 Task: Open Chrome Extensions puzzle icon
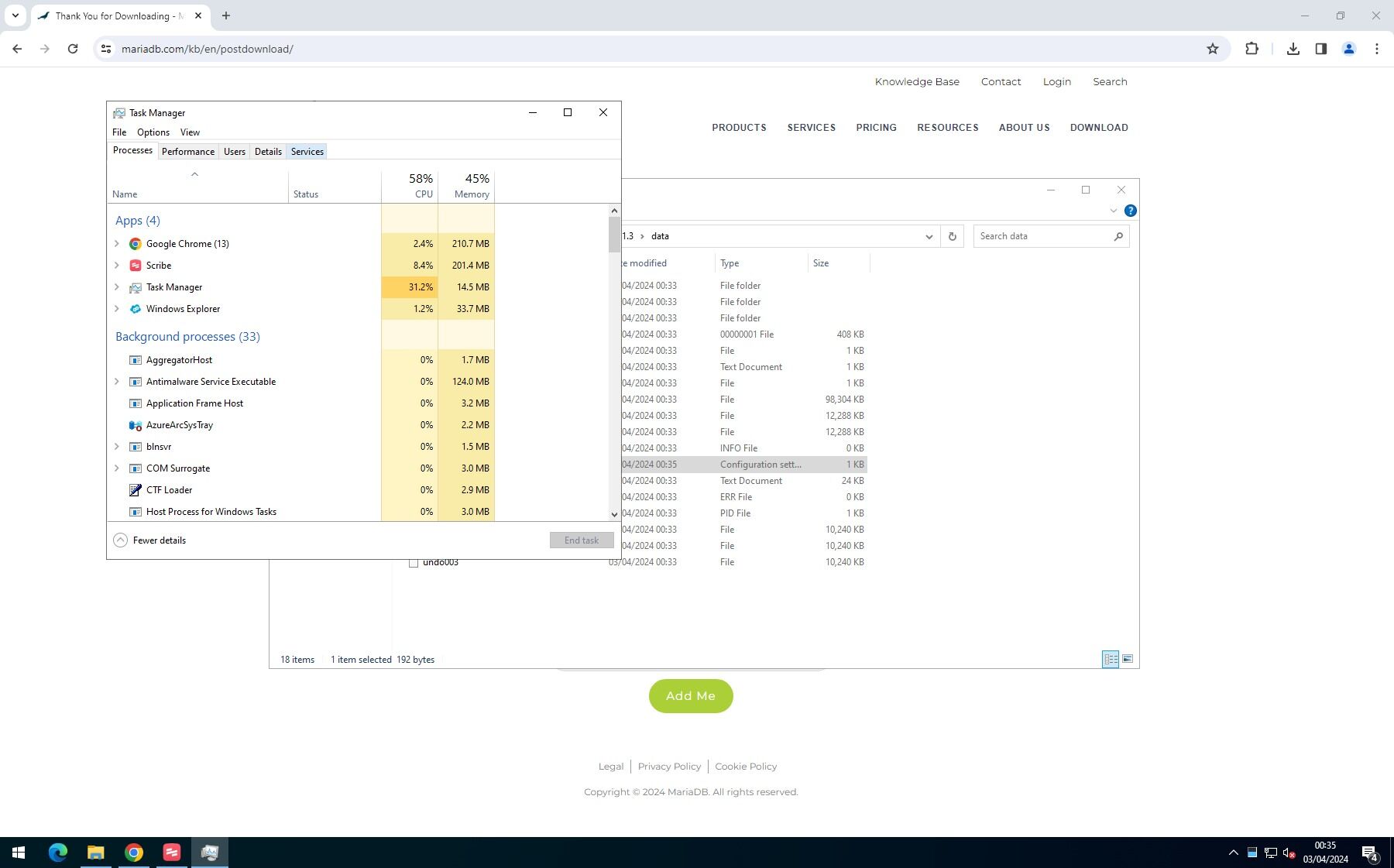tap(1252, 49)
